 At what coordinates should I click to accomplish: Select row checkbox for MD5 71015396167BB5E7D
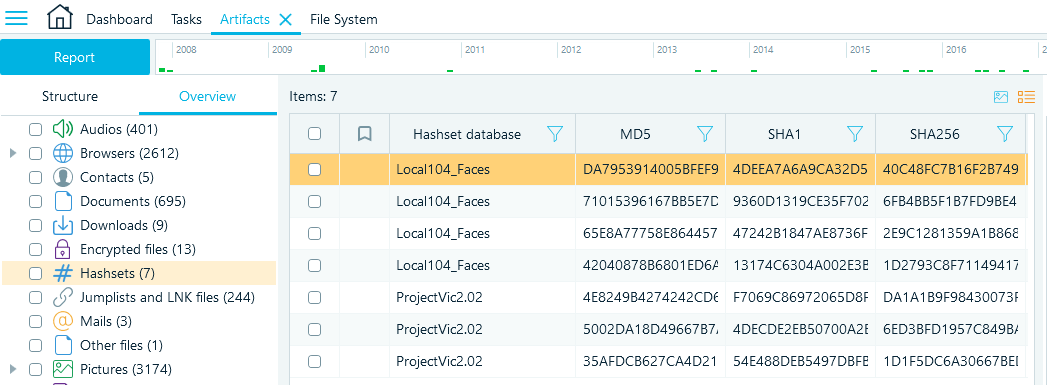315,202
